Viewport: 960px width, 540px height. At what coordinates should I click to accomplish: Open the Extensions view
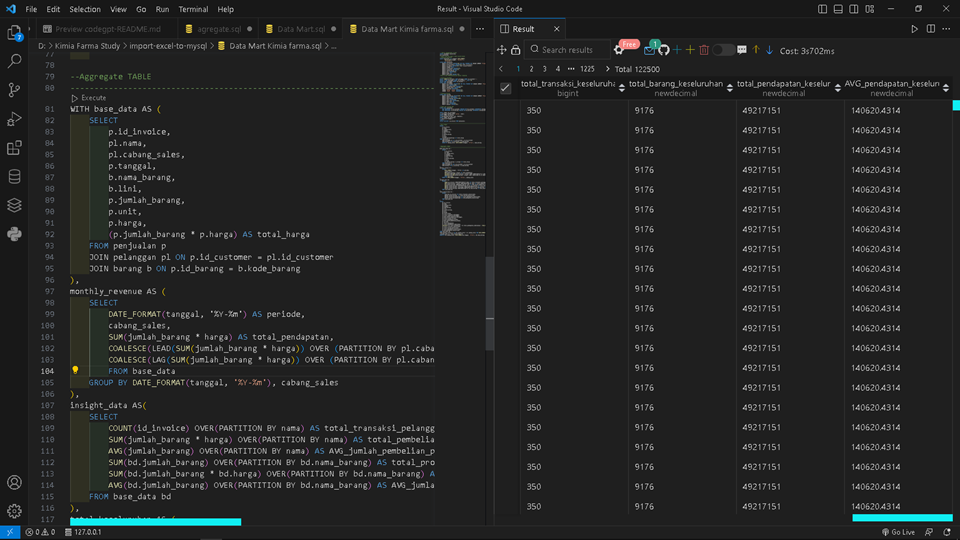(x=15, y=148)
